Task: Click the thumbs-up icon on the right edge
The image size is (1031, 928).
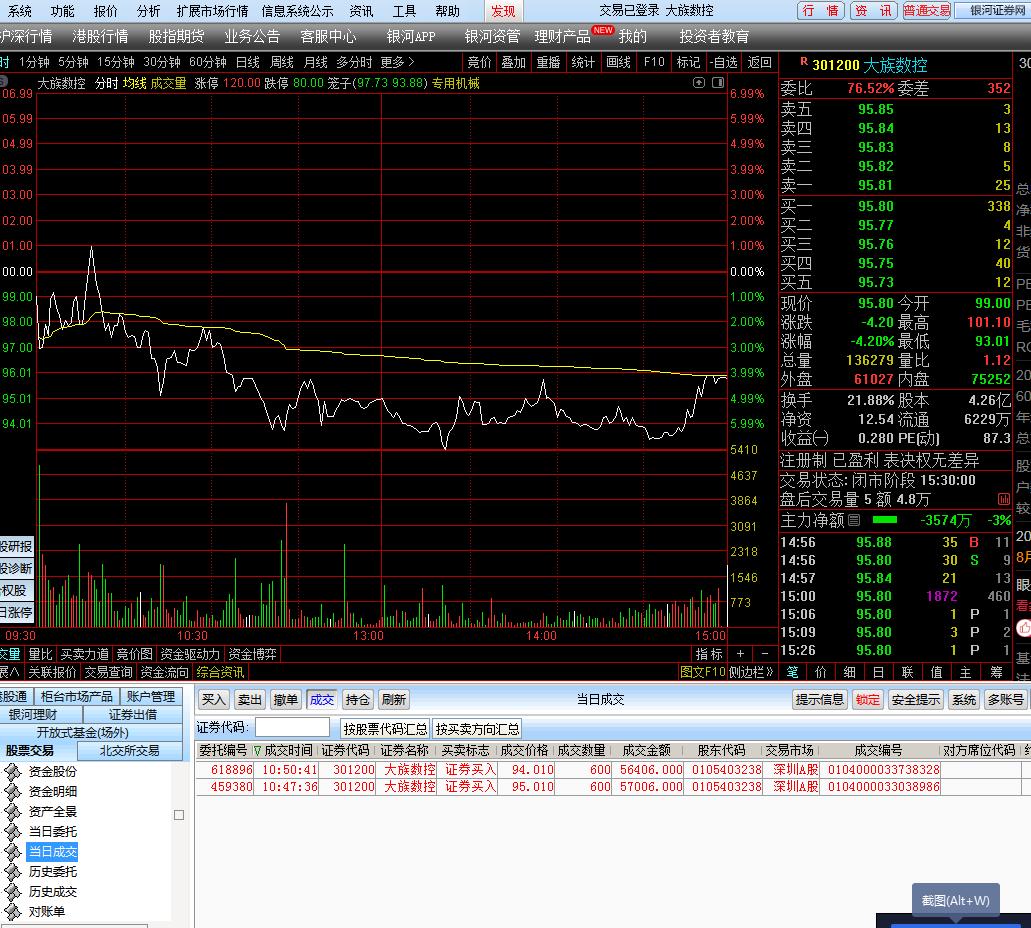Action: pyautogui.click(x=1024, y=629)
